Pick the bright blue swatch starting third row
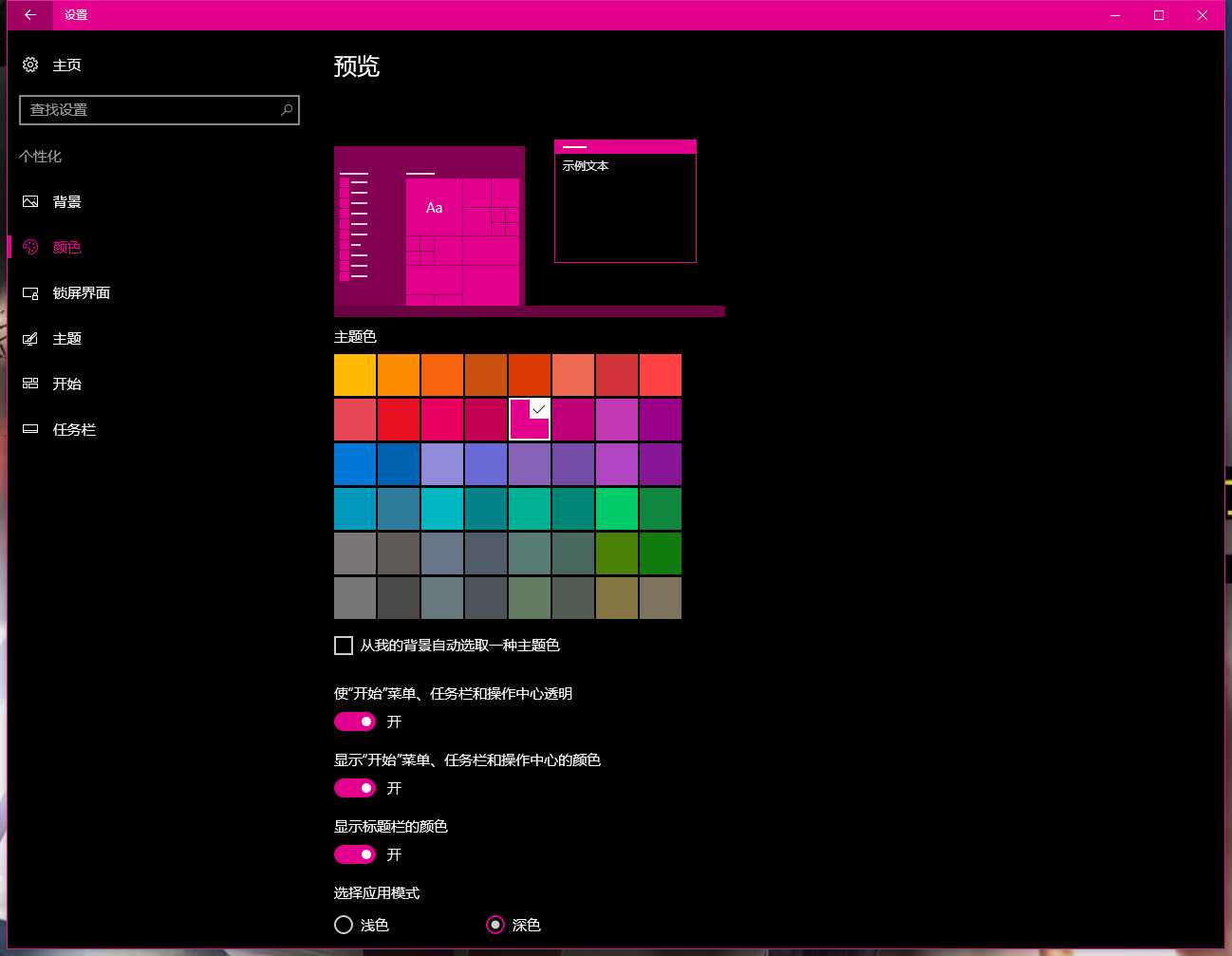This screenshot has width=1232, height=956. (x=355, y=464)
